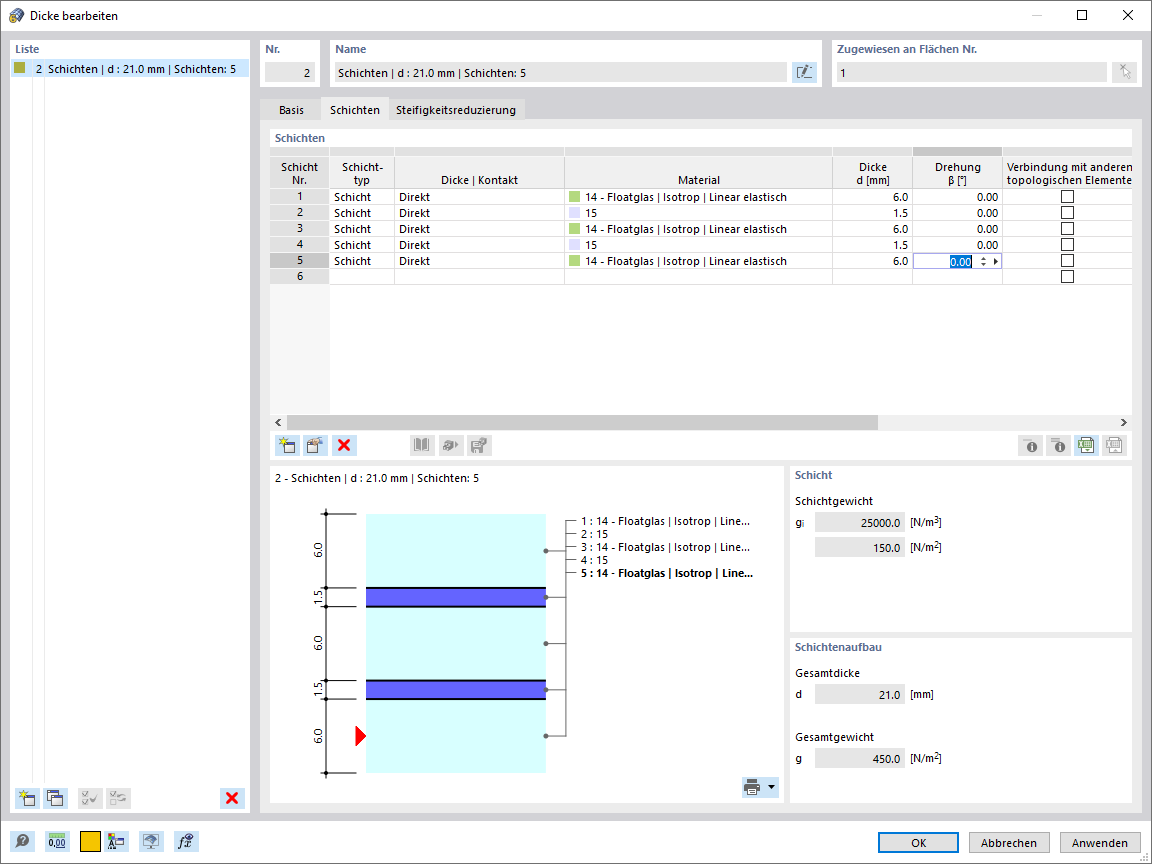Click the import table icon at far right
1152x864 pixels.
coord(1115,445)
